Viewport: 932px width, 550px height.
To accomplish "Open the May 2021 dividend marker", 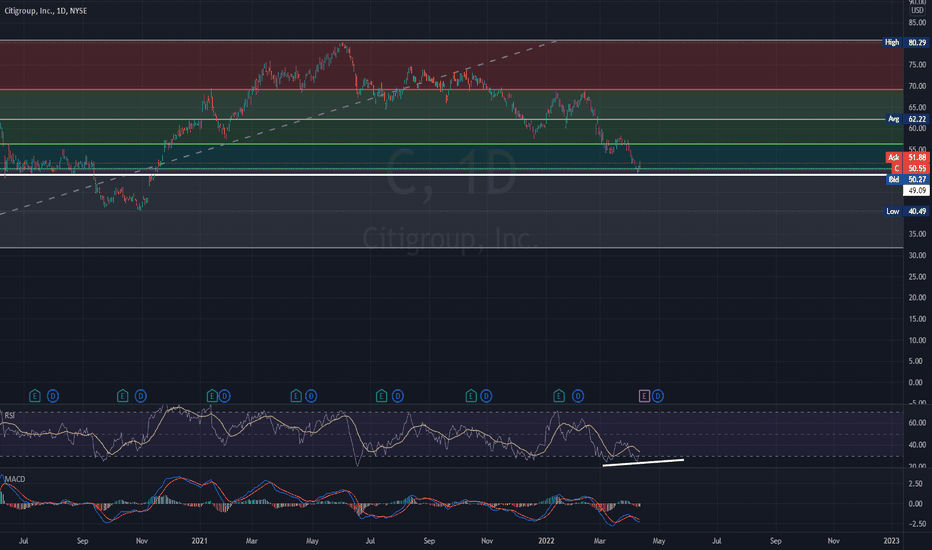I will tap(311, 396).
